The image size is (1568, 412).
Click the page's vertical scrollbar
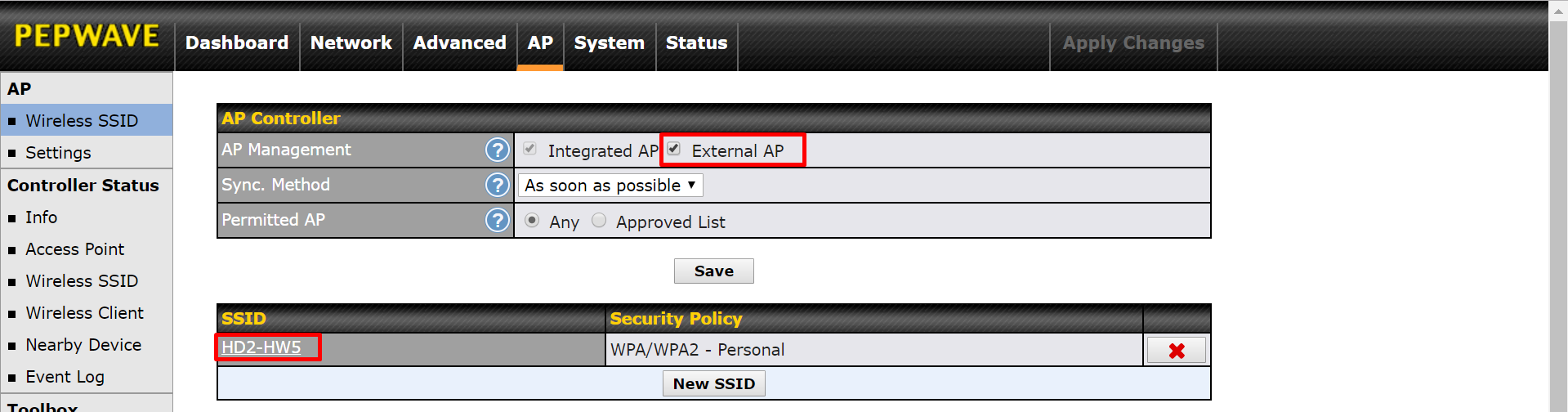1557,204
